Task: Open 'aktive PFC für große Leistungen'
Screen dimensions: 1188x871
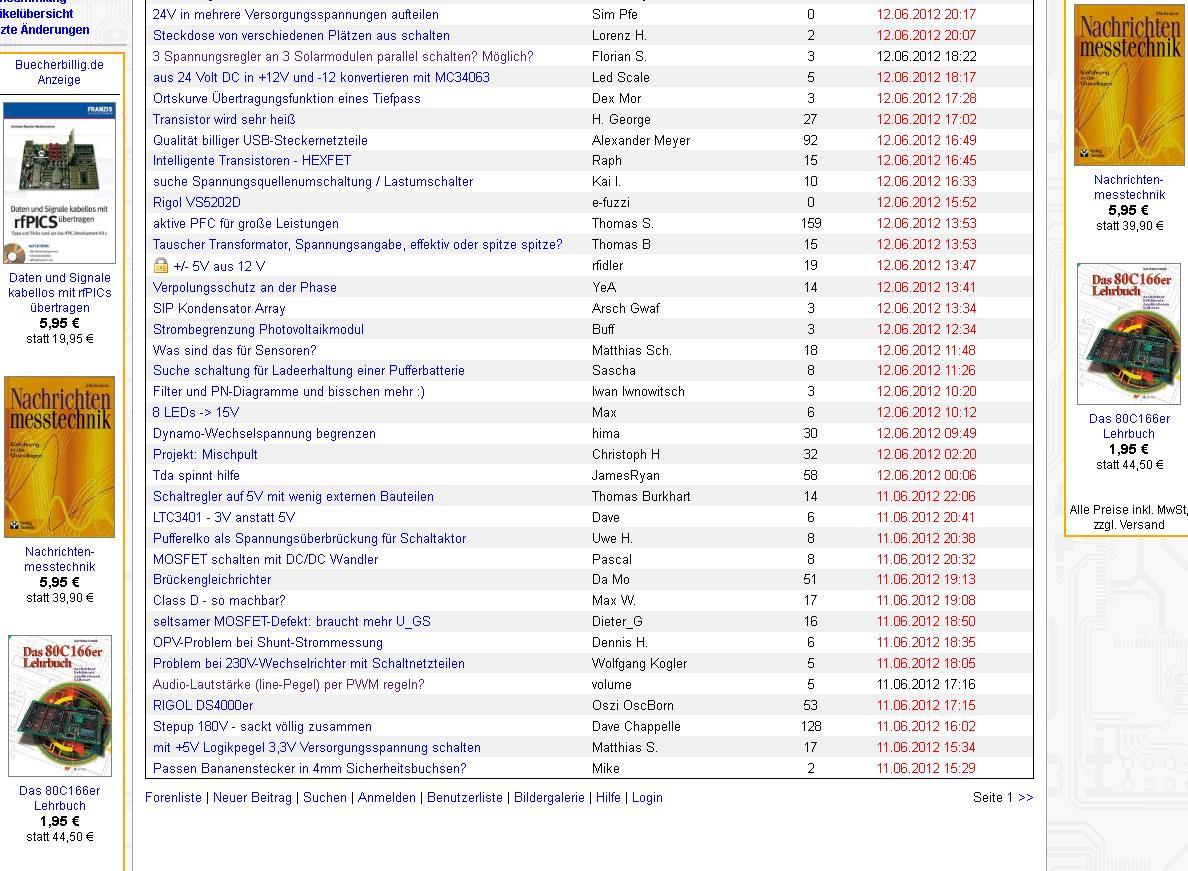Action: 245,224
